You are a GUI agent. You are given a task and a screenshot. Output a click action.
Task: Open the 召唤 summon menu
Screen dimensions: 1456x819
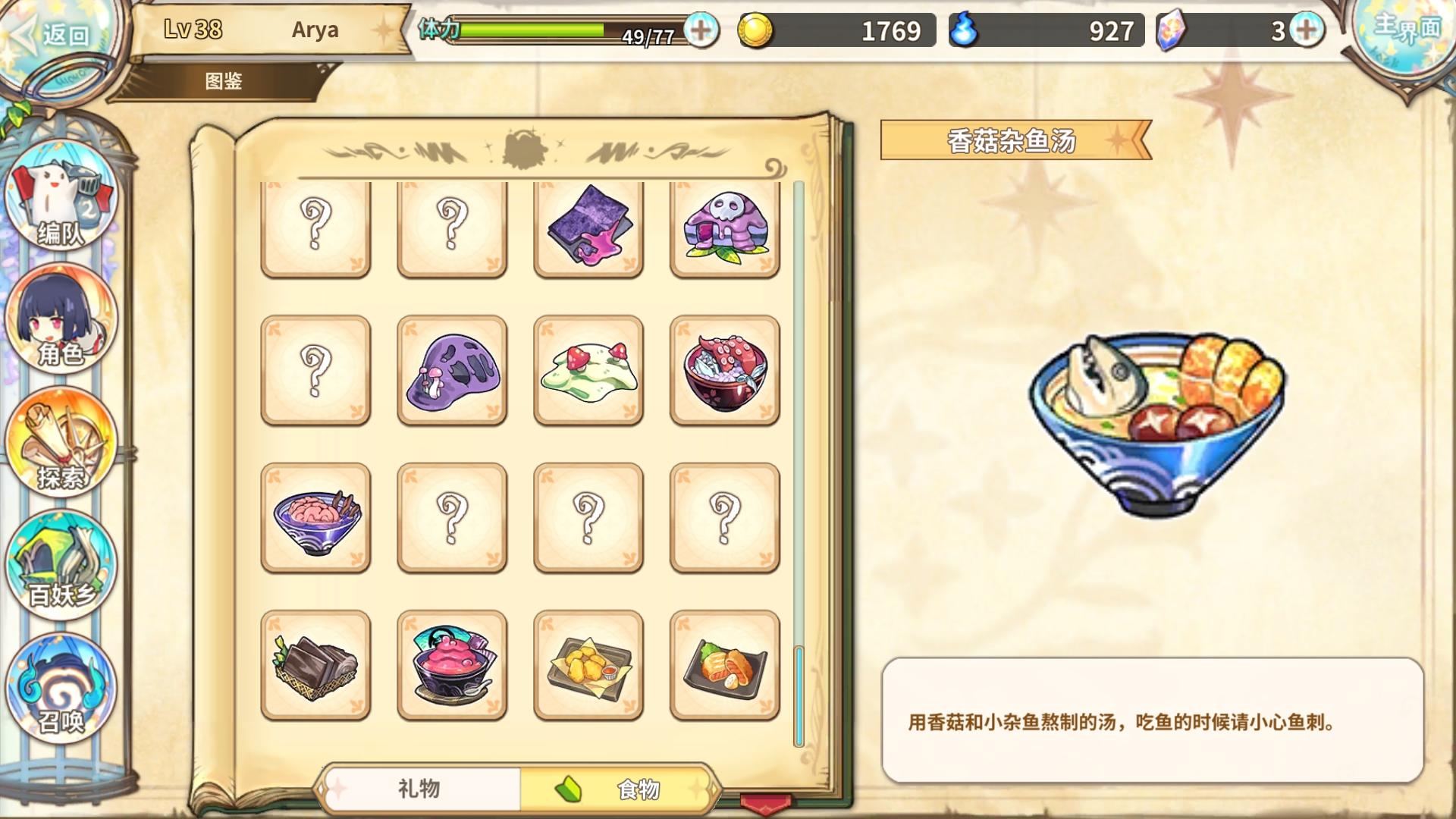[x=61, y=687]
